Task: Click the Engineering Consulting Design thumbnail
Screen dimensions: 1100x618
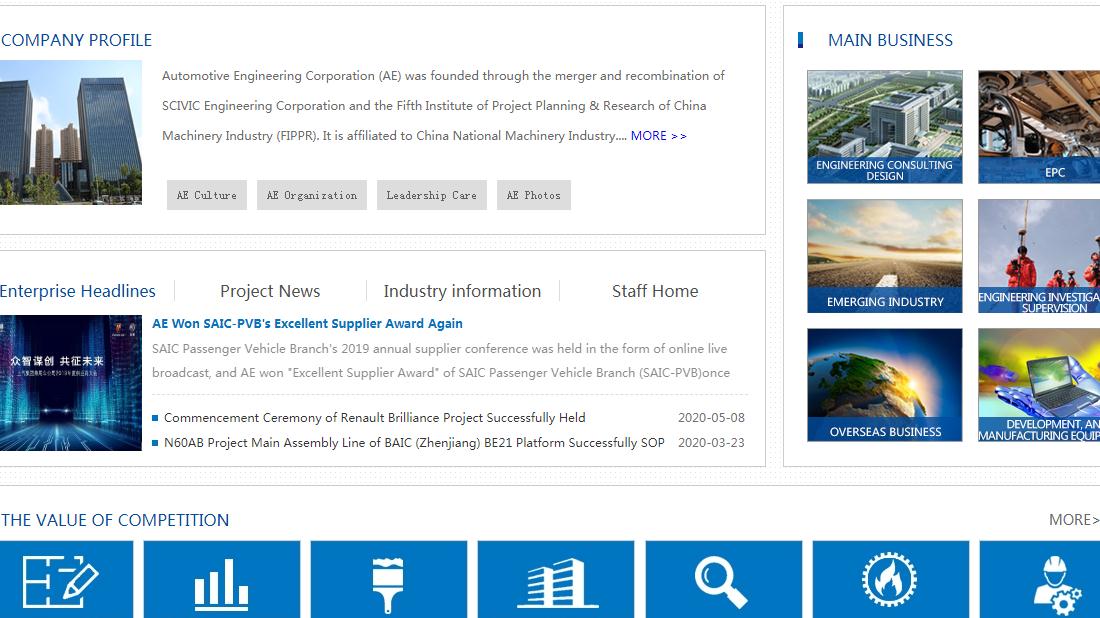Action: (x=884, y=127)
